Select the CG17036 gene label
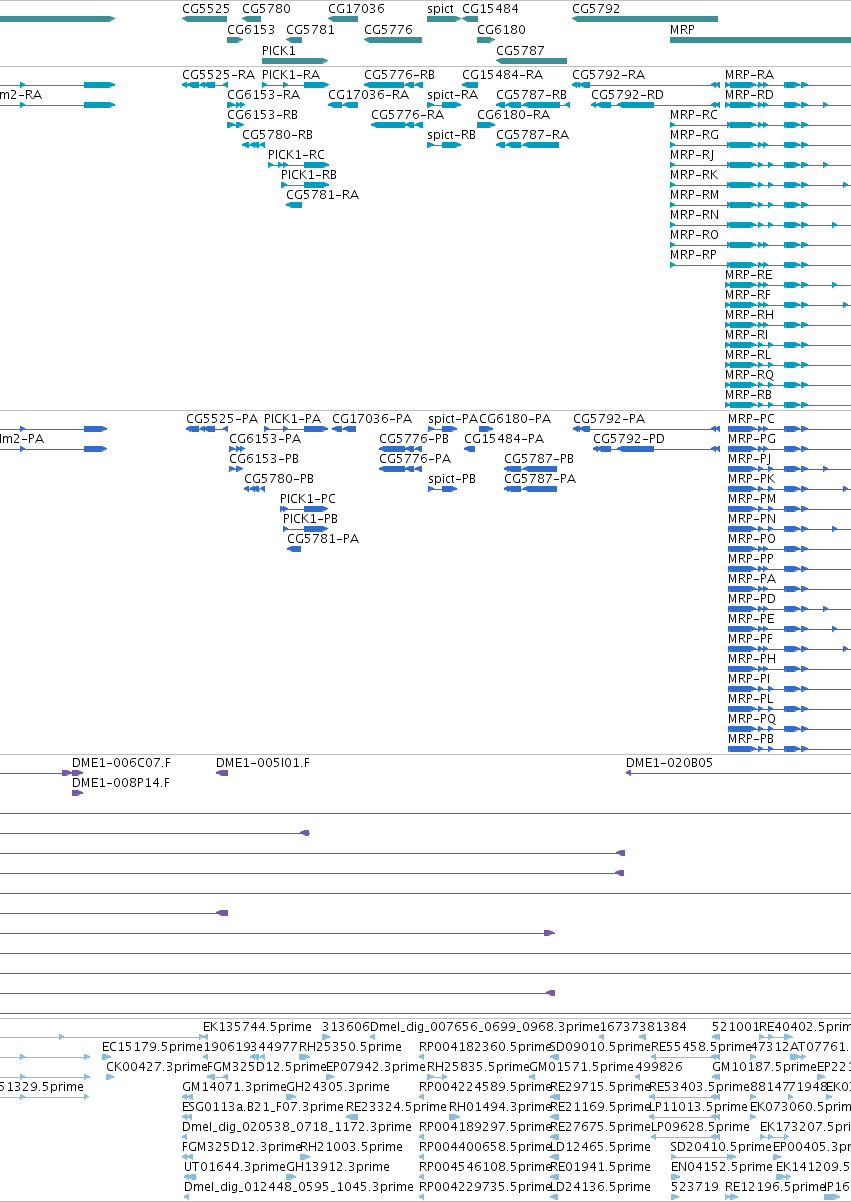This screenshot has width=851, height=1202. pos(356,8)
